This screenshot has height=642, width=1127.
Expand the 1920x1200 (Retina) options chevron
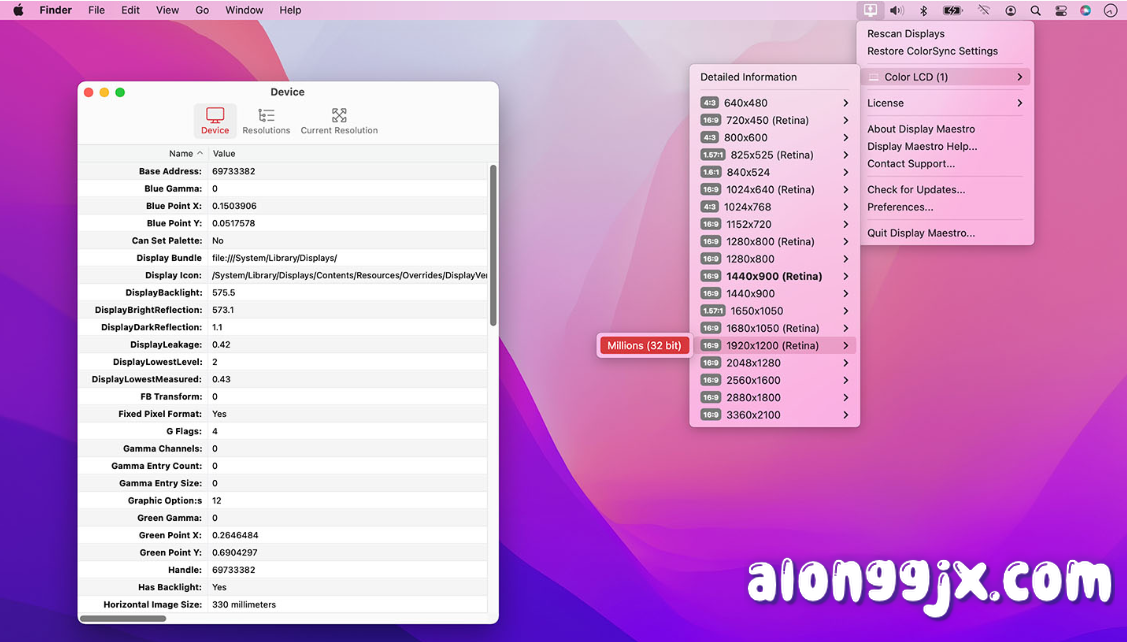click(x=846, y=345)
